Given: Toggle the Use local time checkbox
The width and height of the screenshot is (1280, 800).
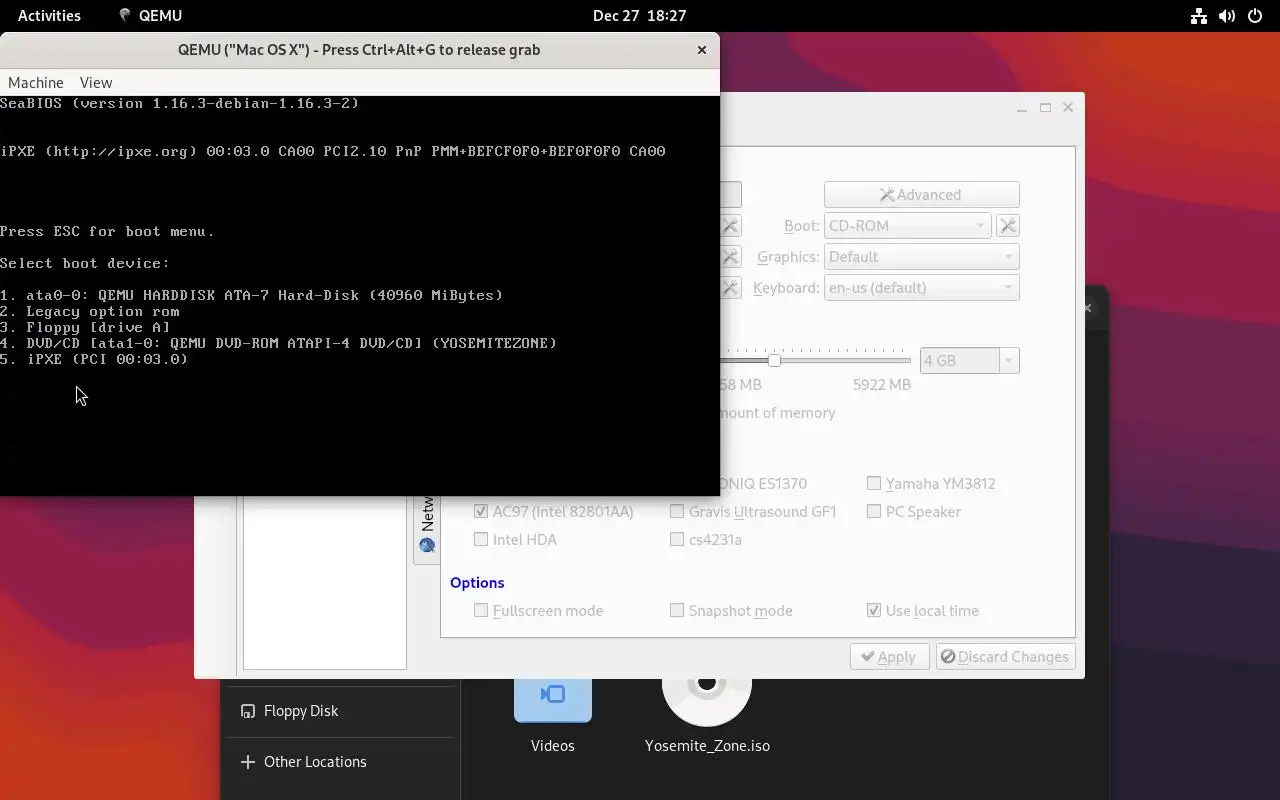Looking at the screenshot, I should 874,610.
